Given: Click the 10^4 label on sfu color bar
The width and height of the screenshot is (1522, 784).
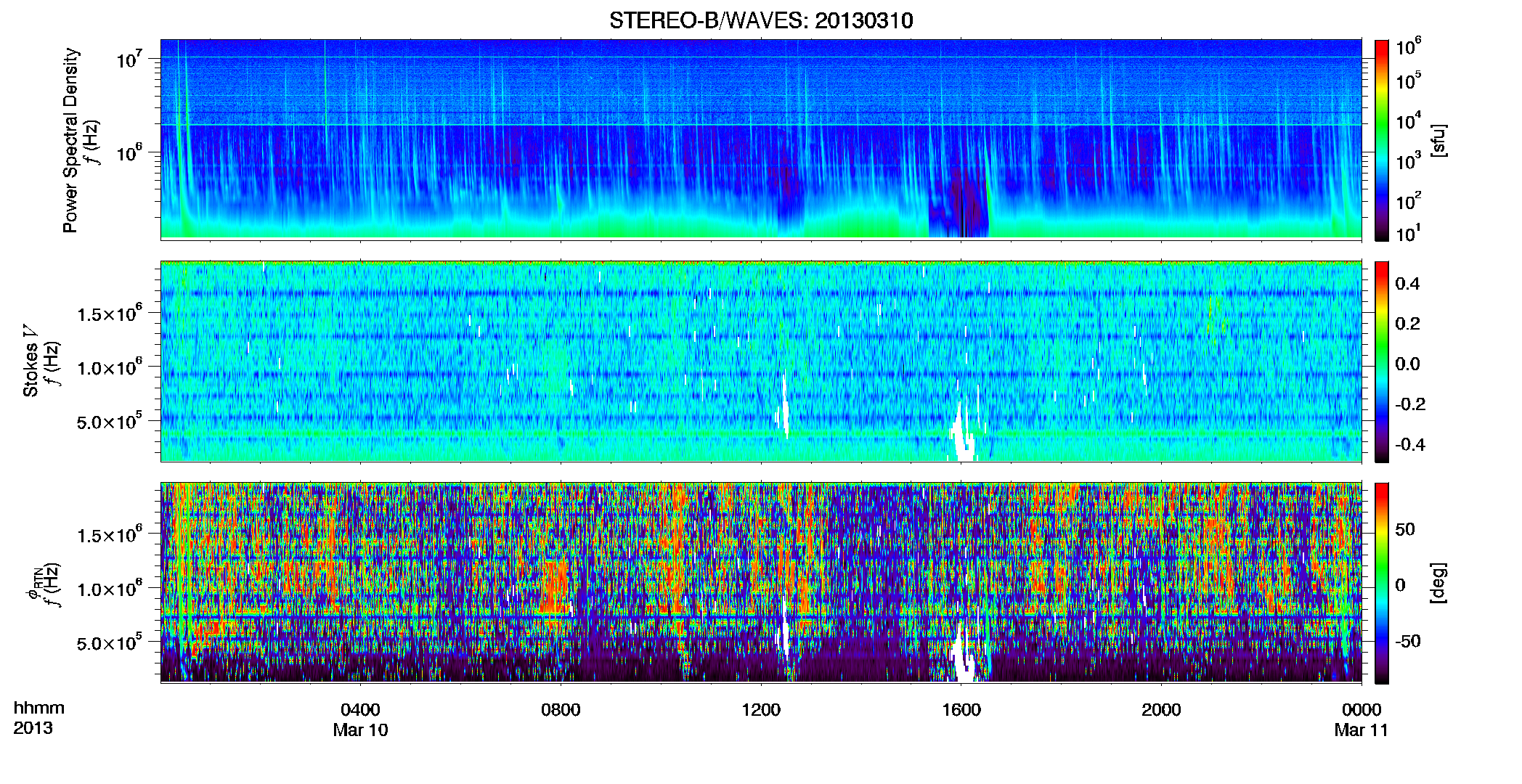Looking at the screenshot, I should pyautogui.click(x=1409, y=121).
